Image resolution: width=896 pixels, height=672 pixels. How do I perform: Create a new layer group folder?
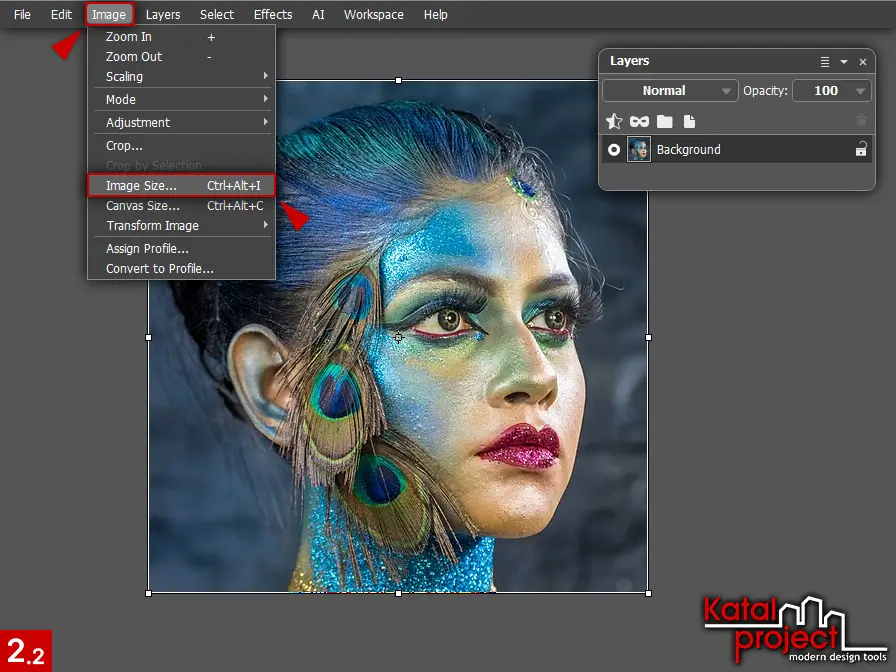tap(664, 121)
